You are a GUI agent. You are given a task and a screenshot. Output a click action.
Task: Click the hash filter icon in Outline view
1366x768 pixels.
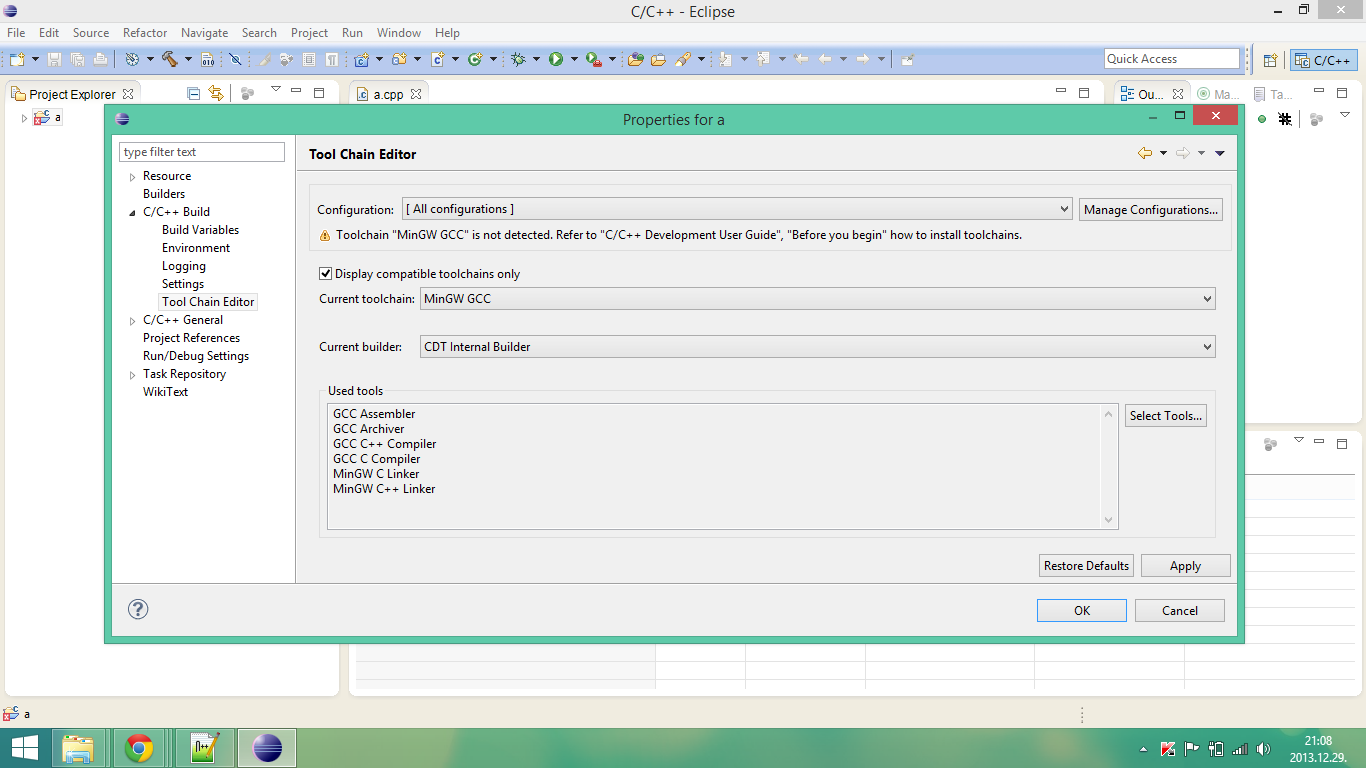click(1285, 119)
